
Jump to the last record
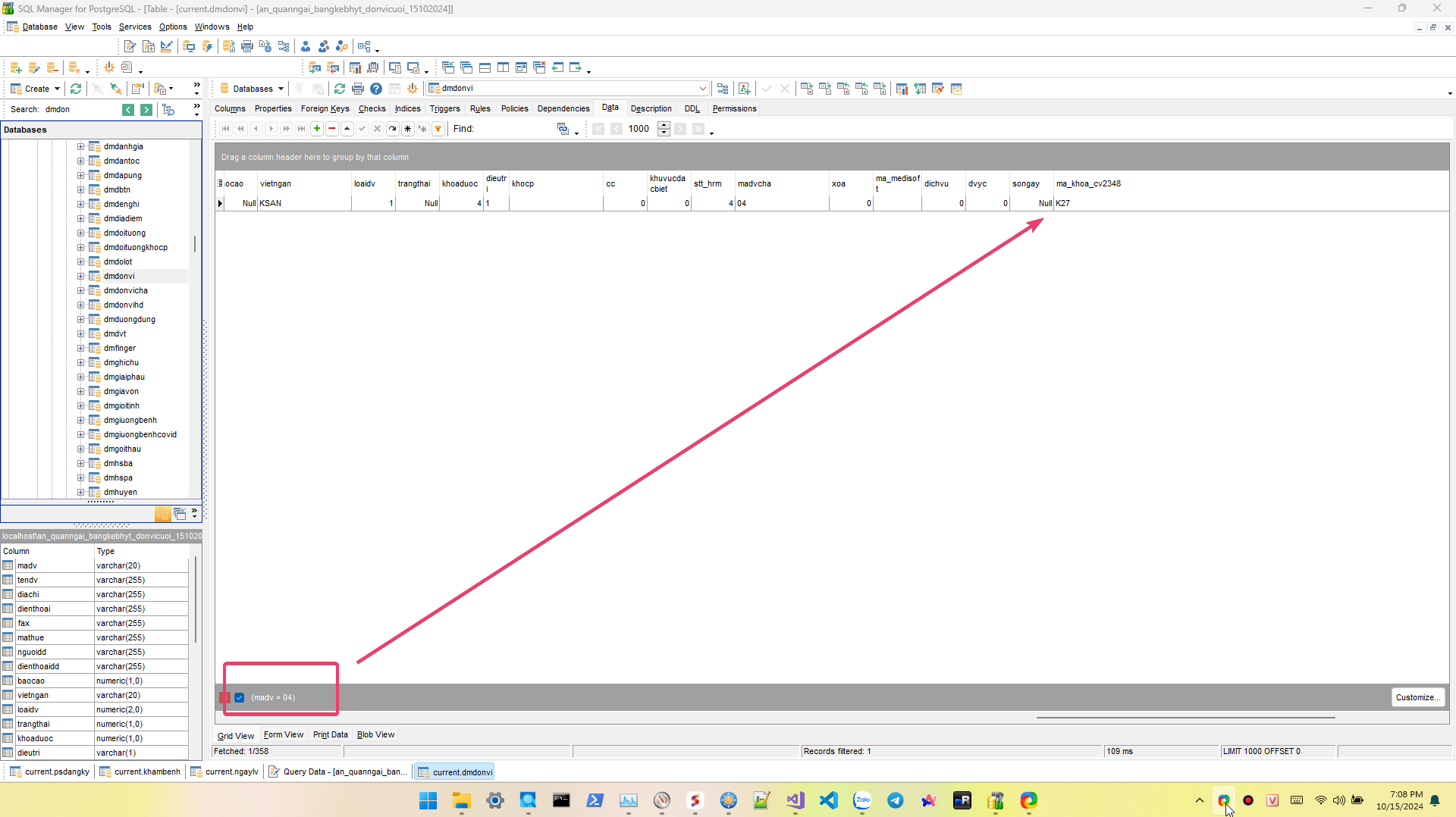coord(302,129)
